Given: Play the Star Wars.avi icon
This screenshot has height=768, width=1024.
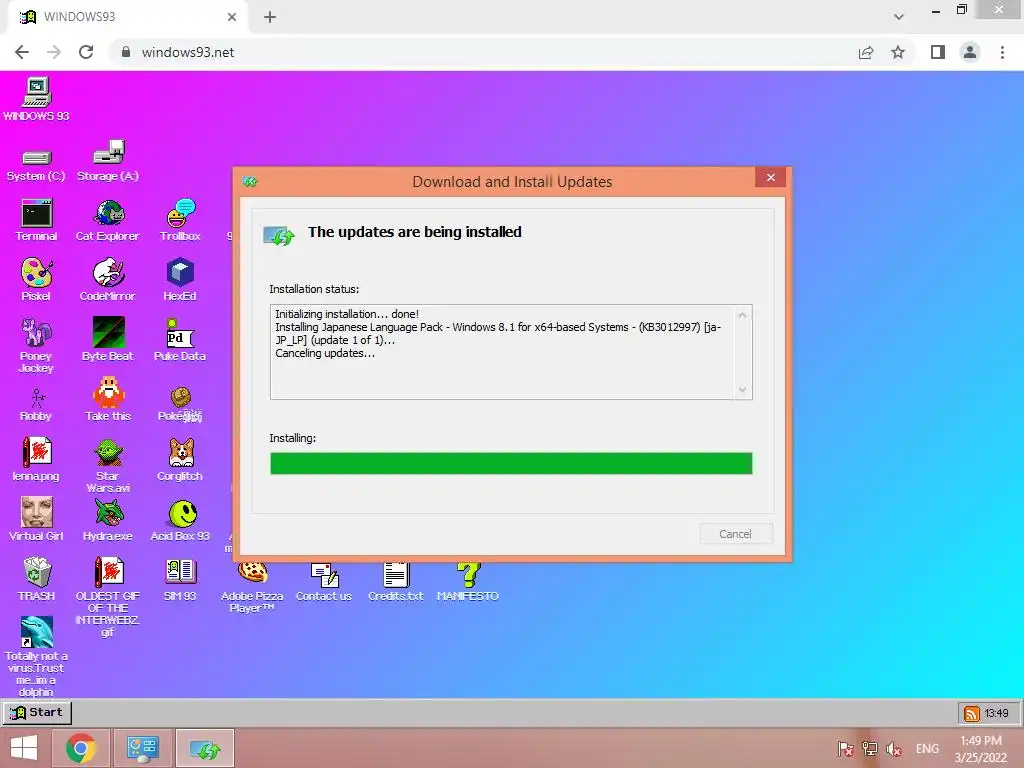Looking at the screenshot, I should coord(108,466).
